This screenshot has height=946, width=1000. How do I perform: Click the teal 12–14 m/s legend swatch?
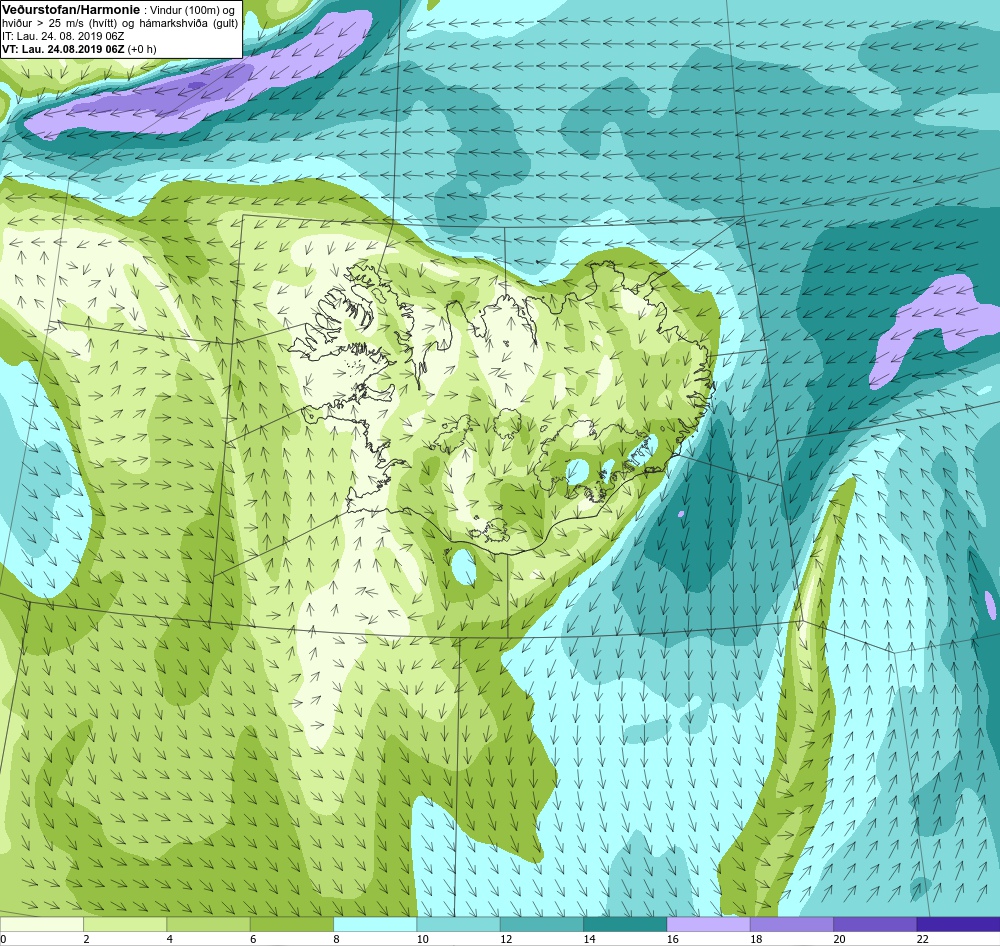click(541, 924)
